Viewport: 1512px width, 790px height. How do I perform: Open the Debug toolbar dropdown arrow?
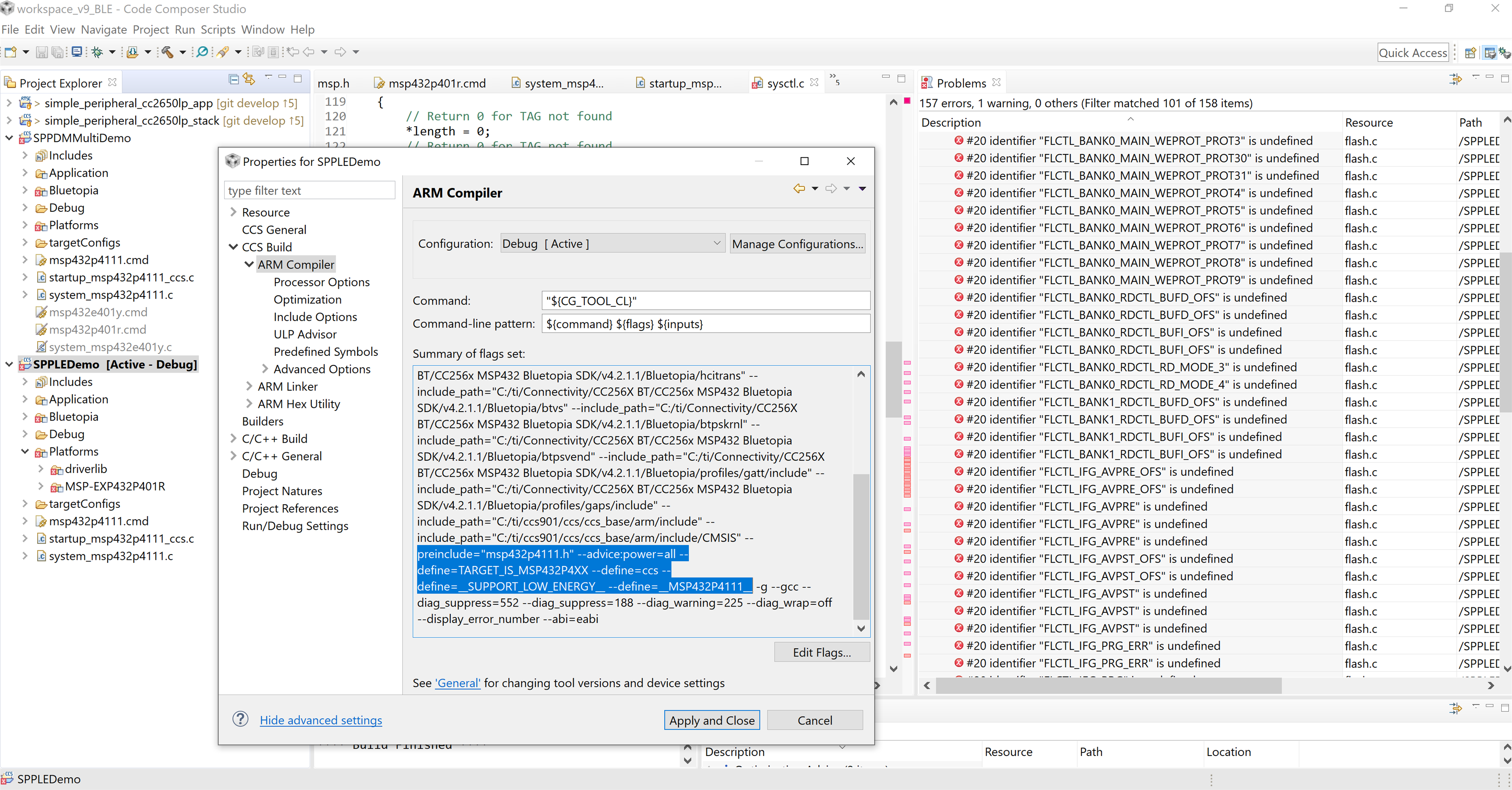[x=112, y=52]
